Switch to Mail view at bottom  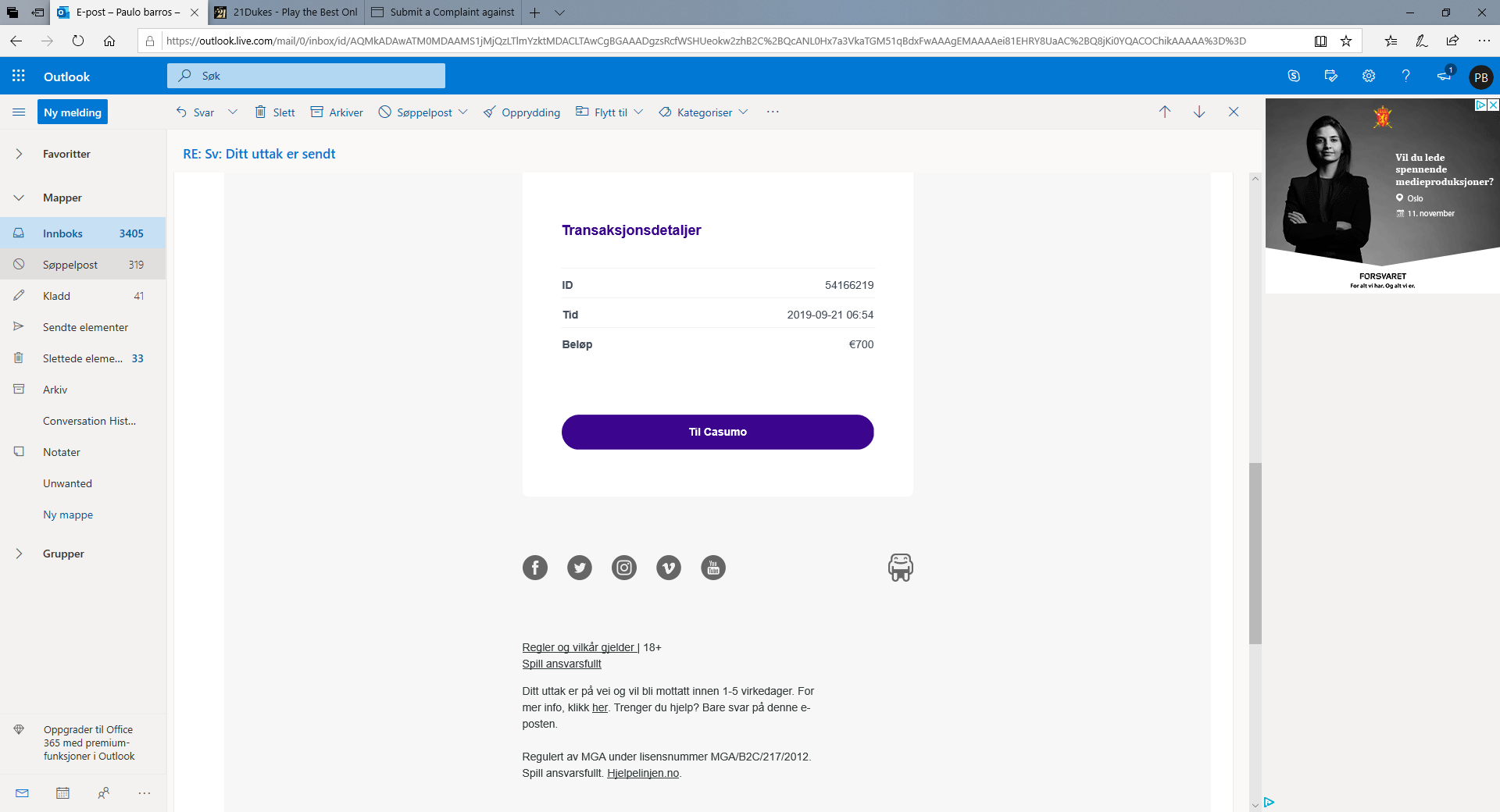tap(22, 793)
